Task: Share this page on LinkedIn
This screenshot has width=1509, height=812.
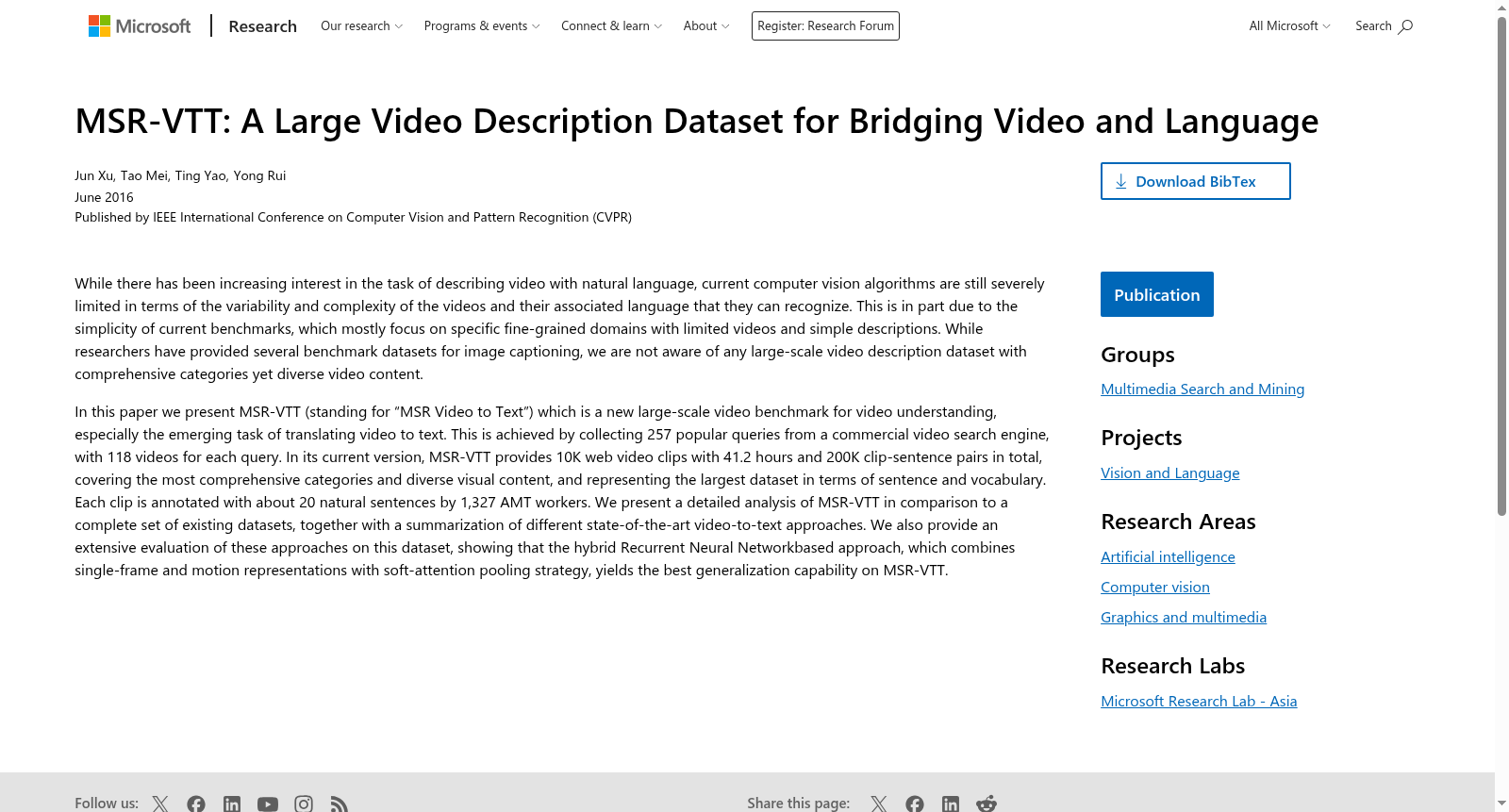Action: click(x=951, y=804)
